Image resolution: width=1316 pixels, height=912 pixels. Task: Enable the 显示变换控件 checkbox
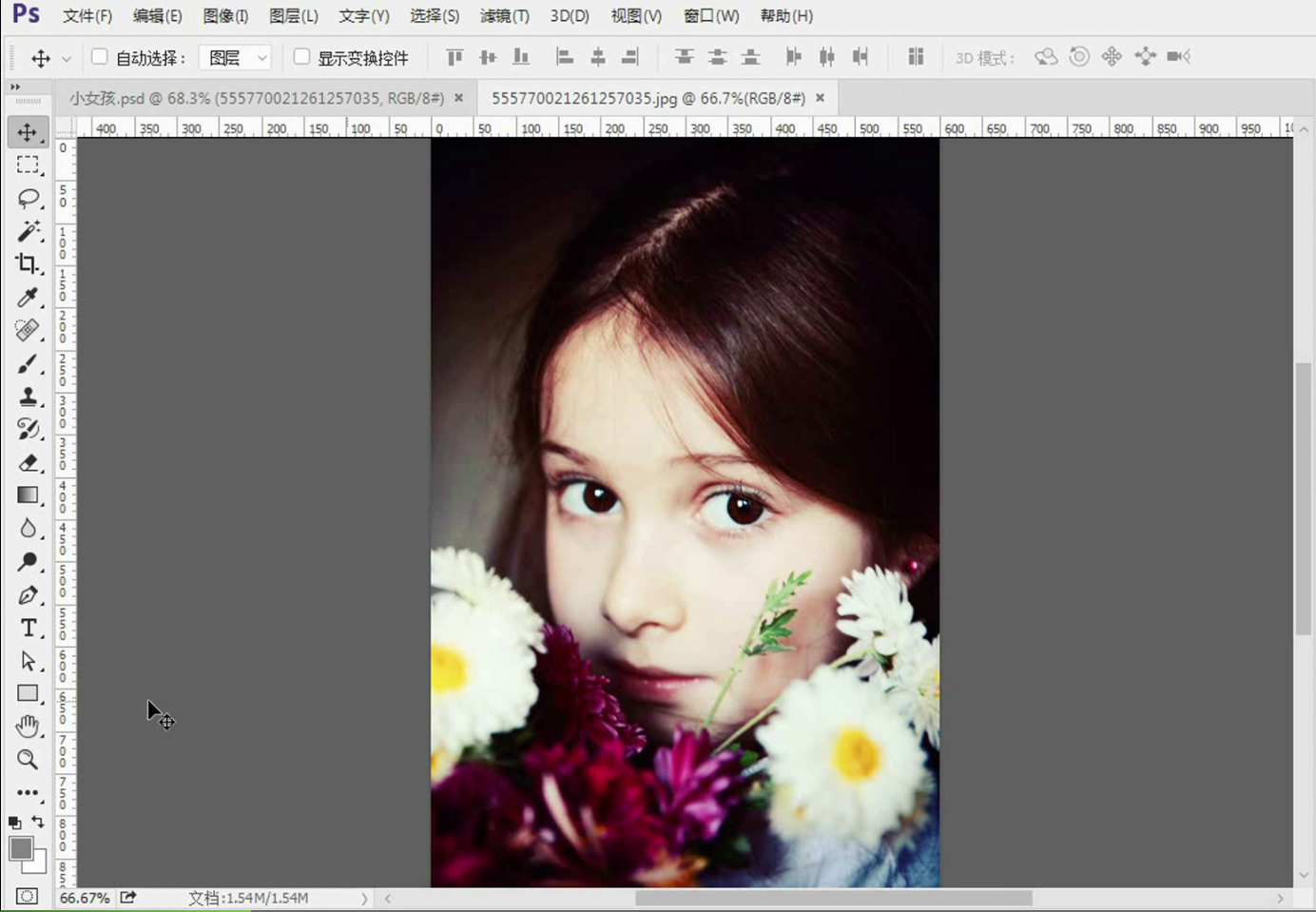(x=301, y=57)
